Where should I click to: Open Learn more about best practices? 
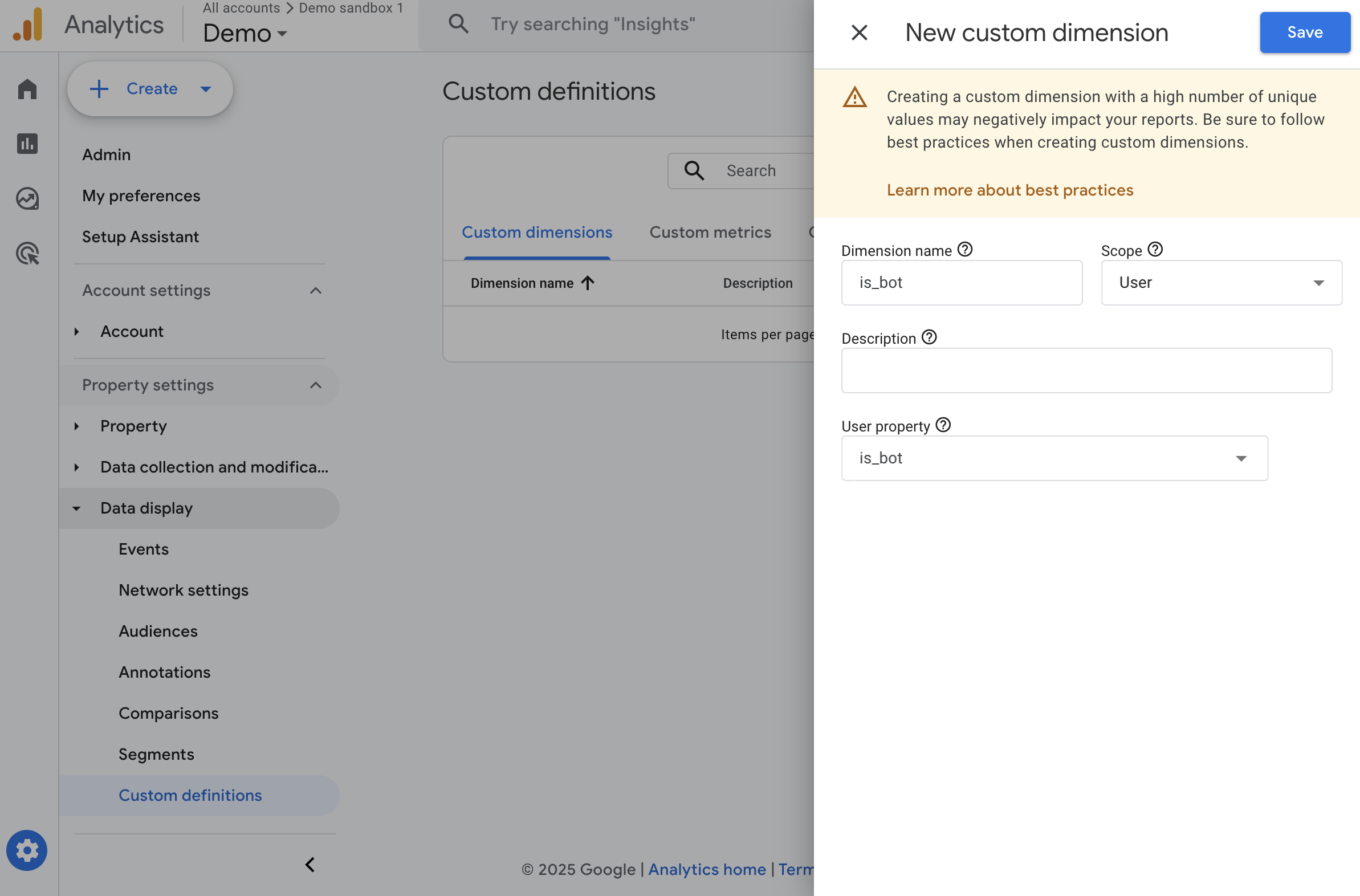click(1009, 190)
